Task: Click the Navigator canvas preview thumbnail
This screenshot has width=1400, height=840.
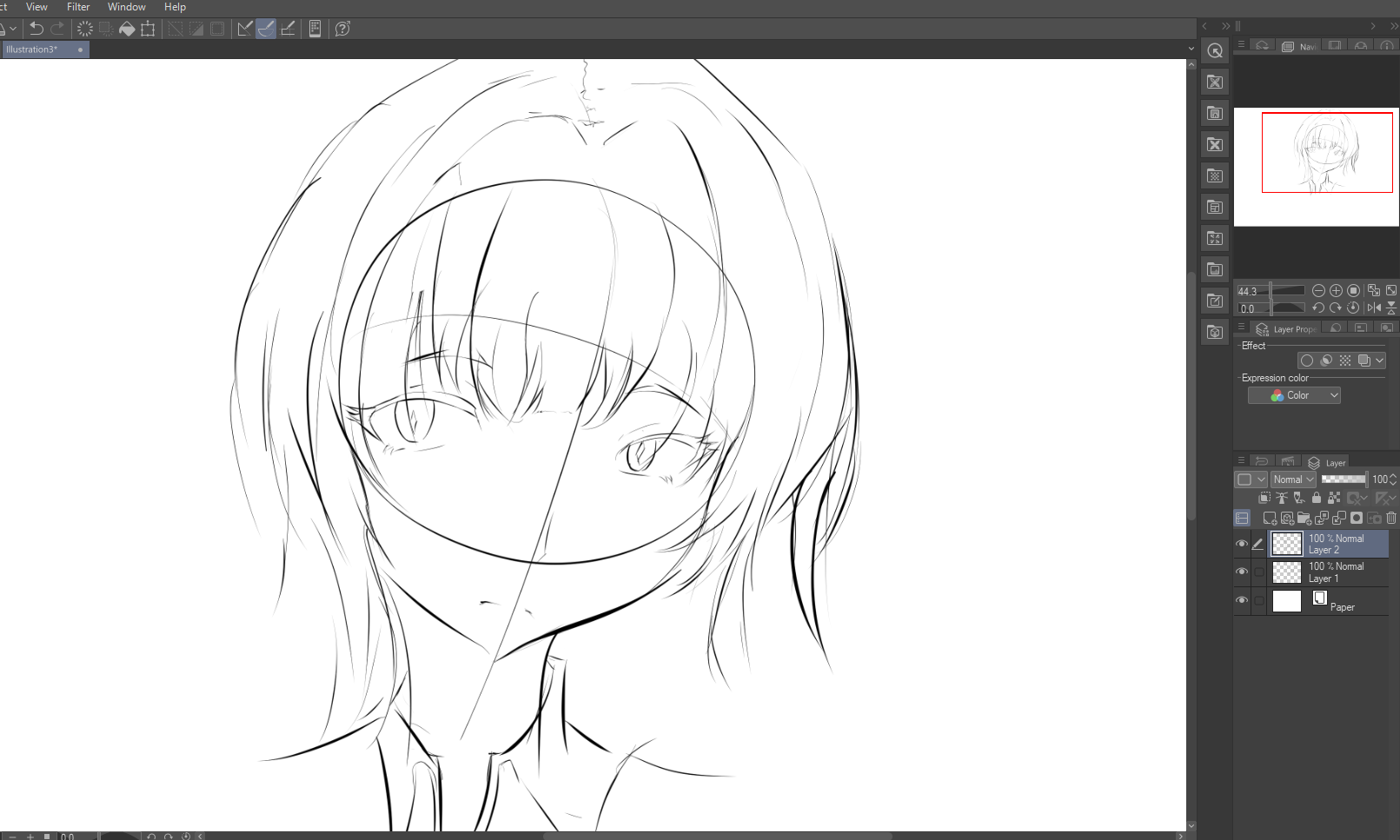Action: coord(1317,167)
